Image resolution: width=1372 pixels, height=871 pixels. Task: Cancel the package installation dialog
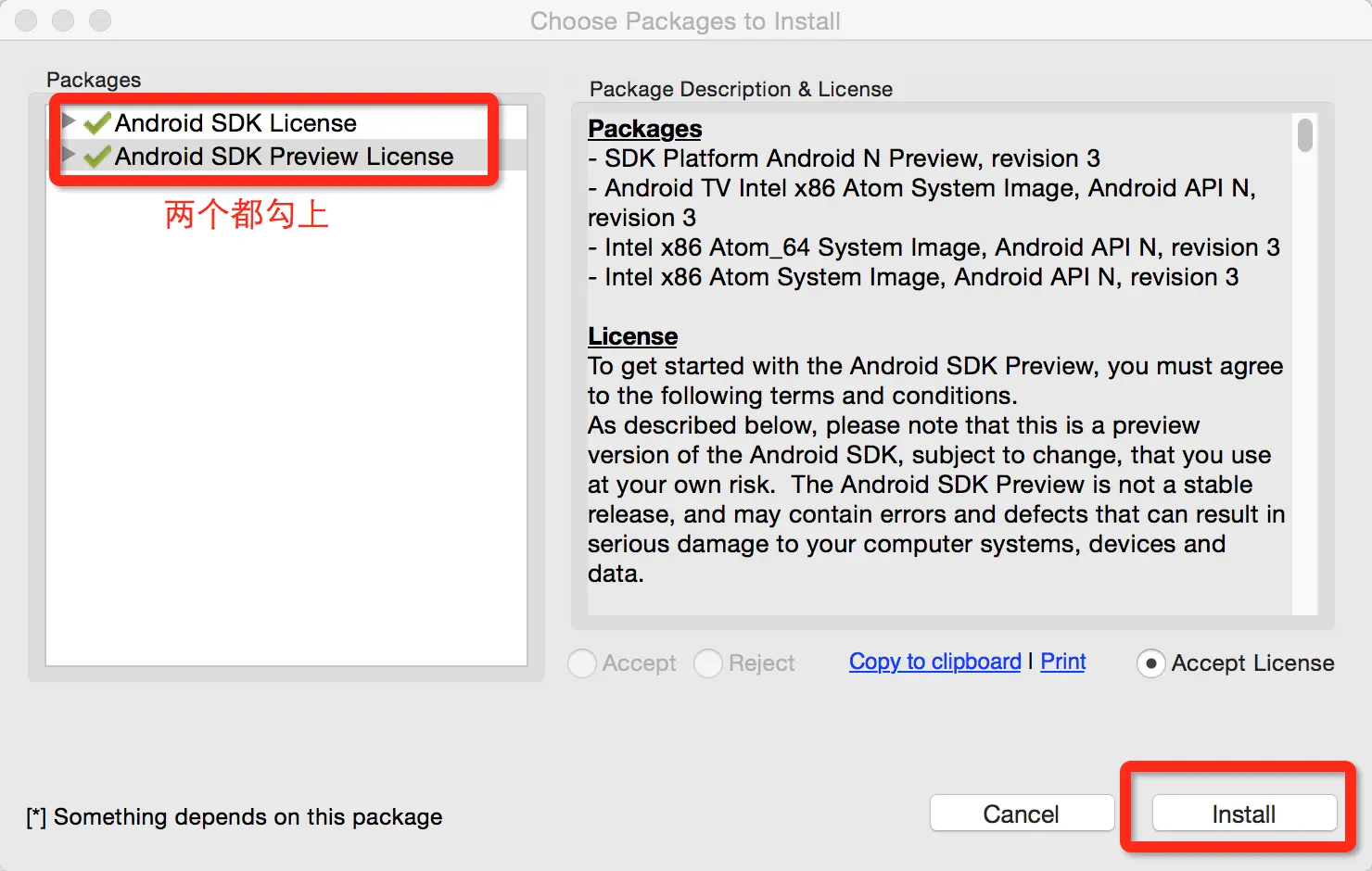1022,814
